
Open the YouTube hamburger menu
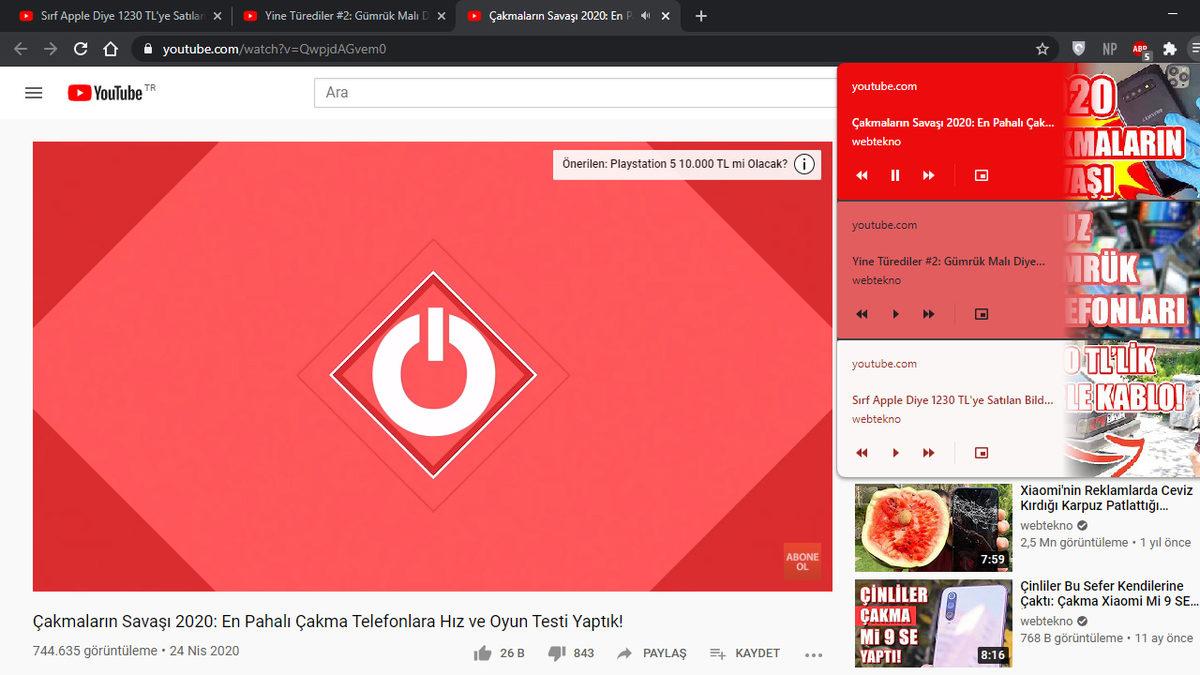tap(33, 92)
